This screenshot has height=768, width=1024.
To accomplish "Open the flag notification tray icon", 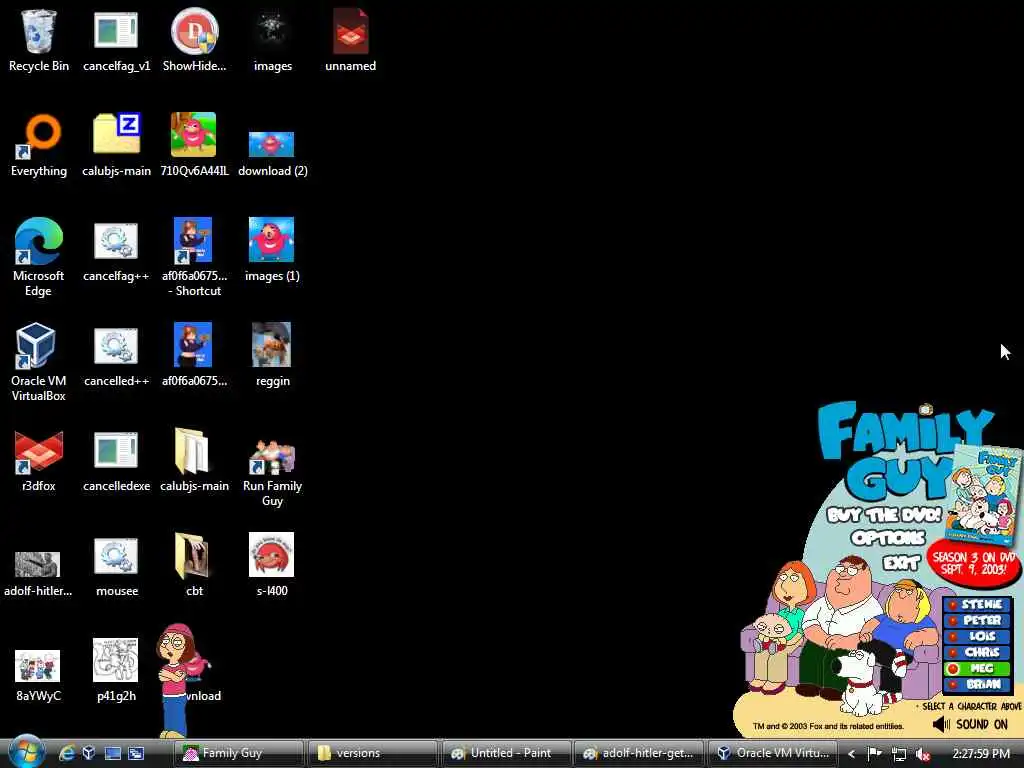I will pos(874,754).
